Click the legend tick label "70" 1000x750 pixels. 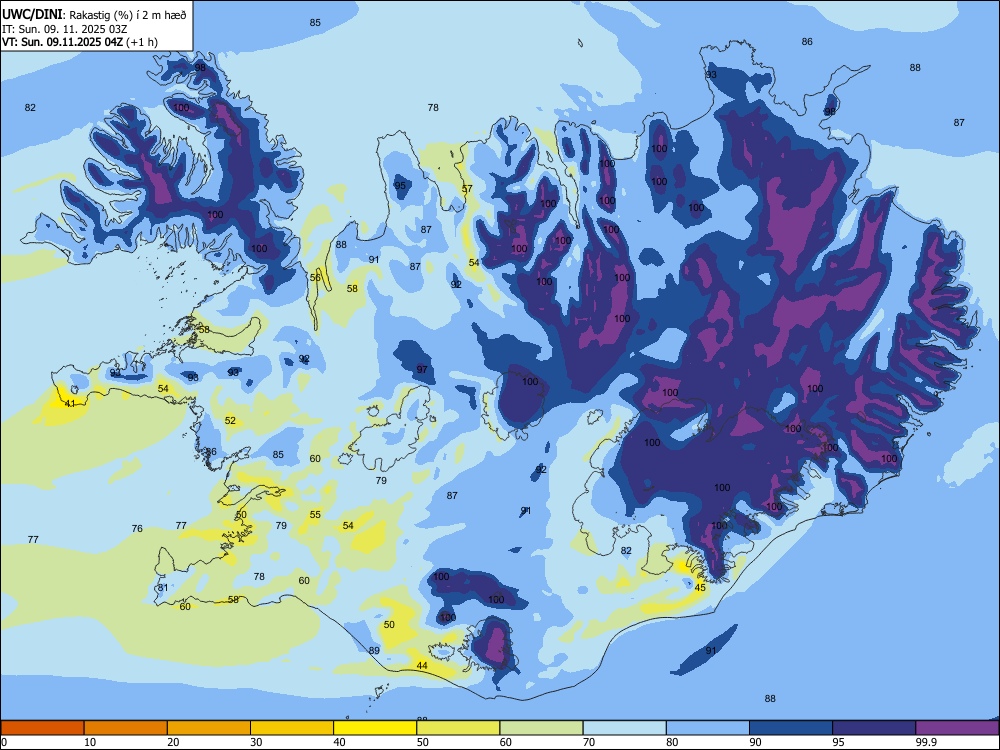(x=589, y=742)
